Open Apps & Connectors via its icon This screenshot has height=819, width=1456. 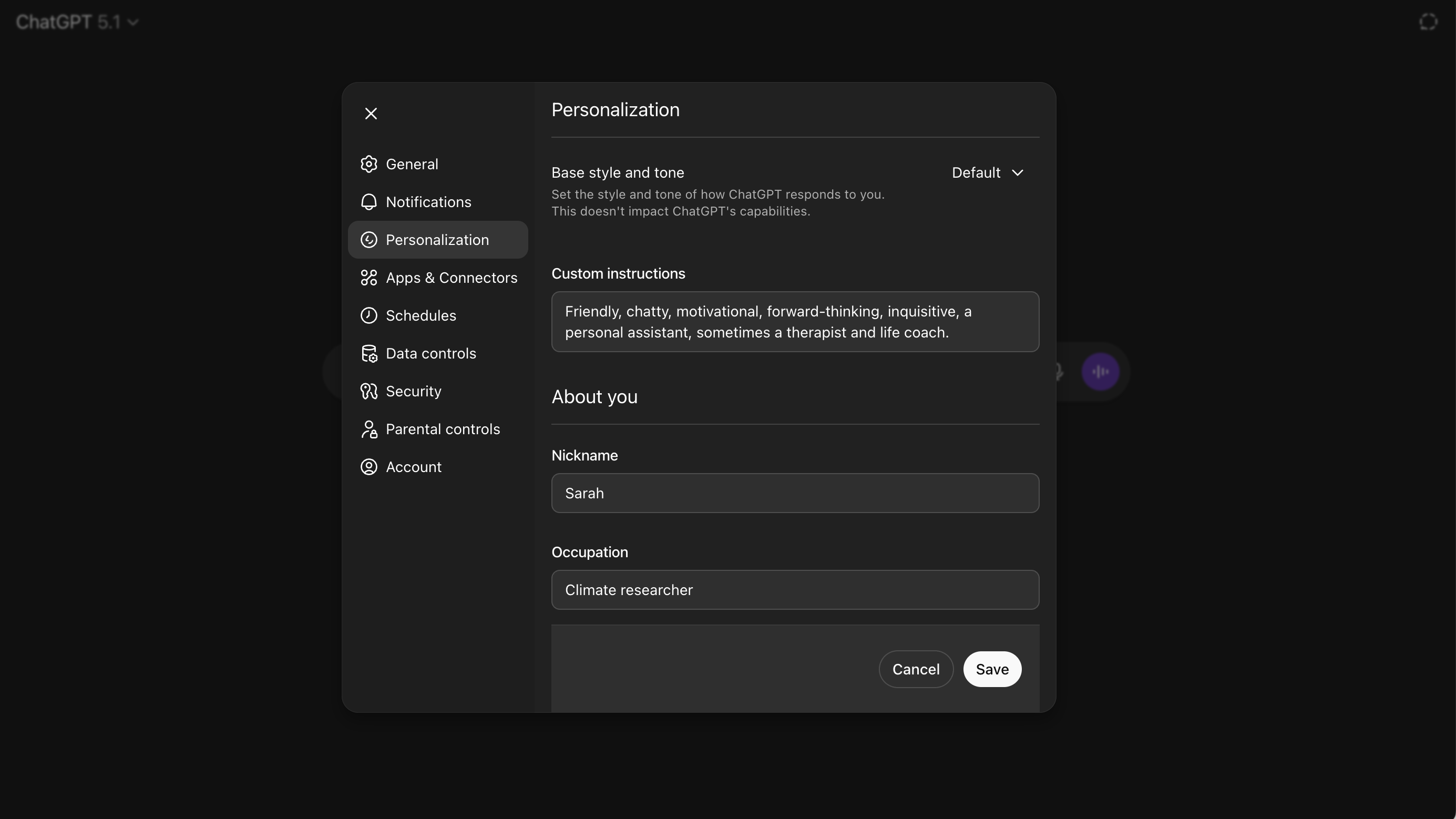[x=369, y=278]
